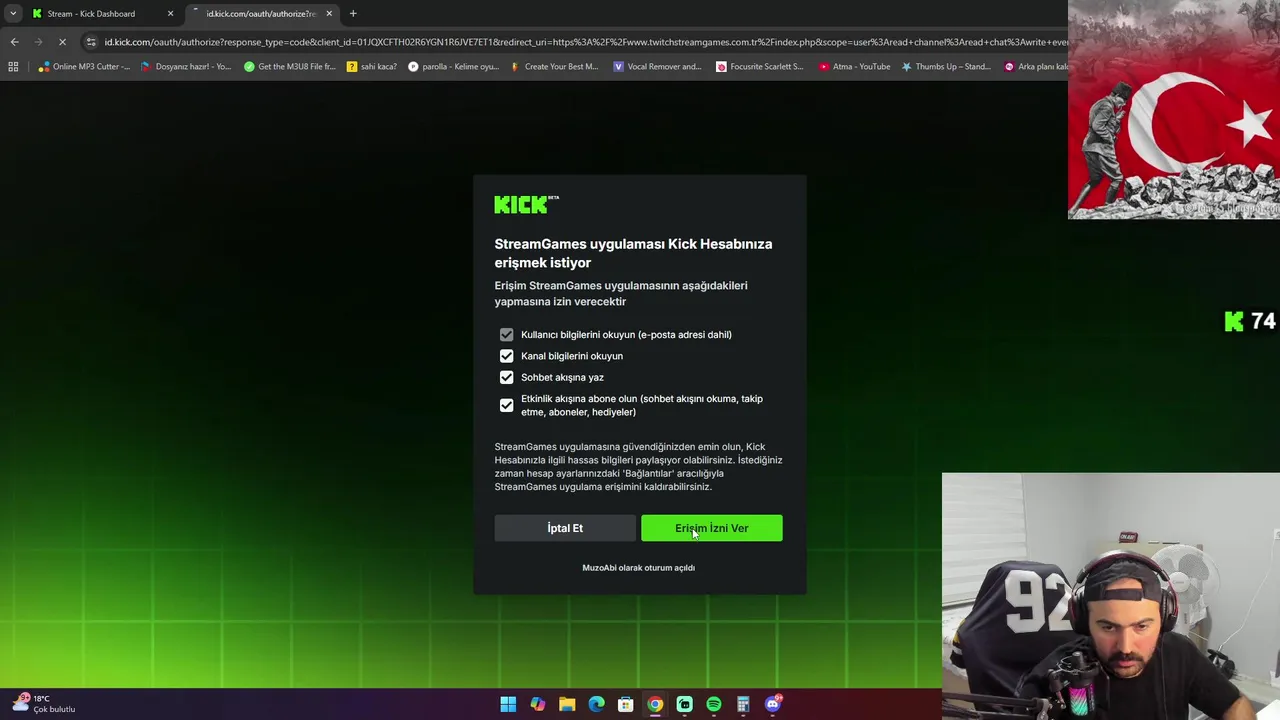The image size is (1280, 720).
Task: Close the Stream - Kick Dashboard tab
Action: point(170,14)
